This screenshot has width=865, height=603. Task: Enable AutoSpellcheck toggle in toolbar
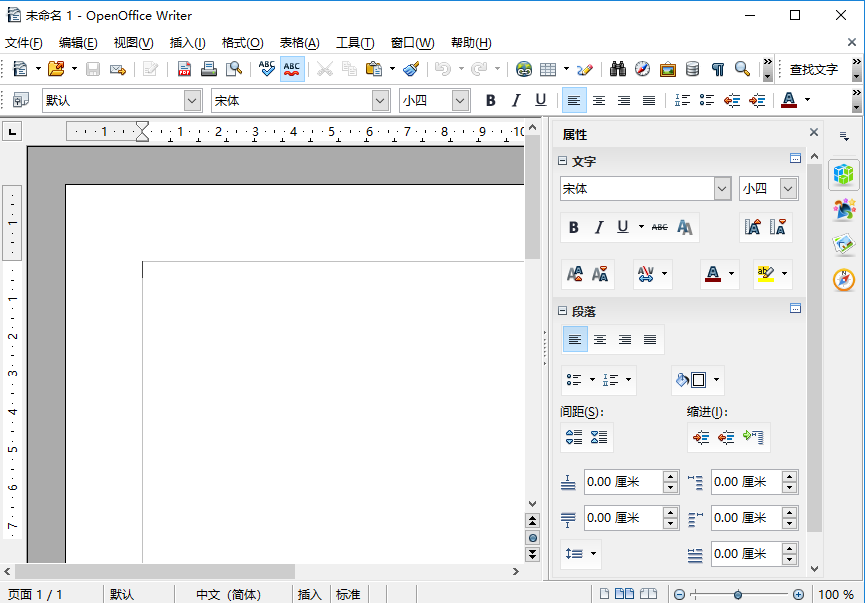click(292, 69)
